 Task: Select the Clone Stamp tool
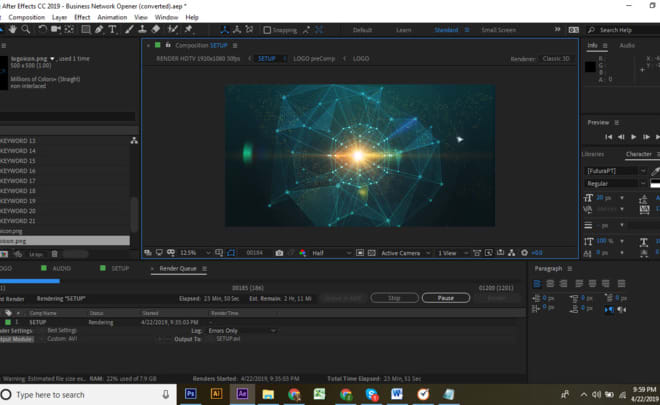(143, 29)
